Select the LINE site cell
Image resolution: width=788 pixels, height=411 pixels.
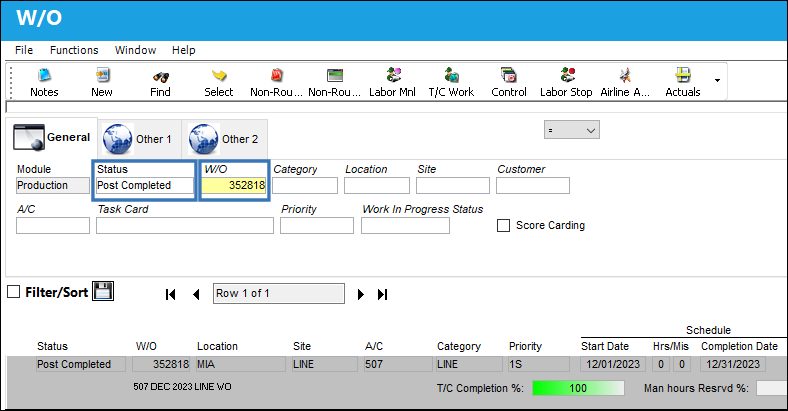[325, 364]
